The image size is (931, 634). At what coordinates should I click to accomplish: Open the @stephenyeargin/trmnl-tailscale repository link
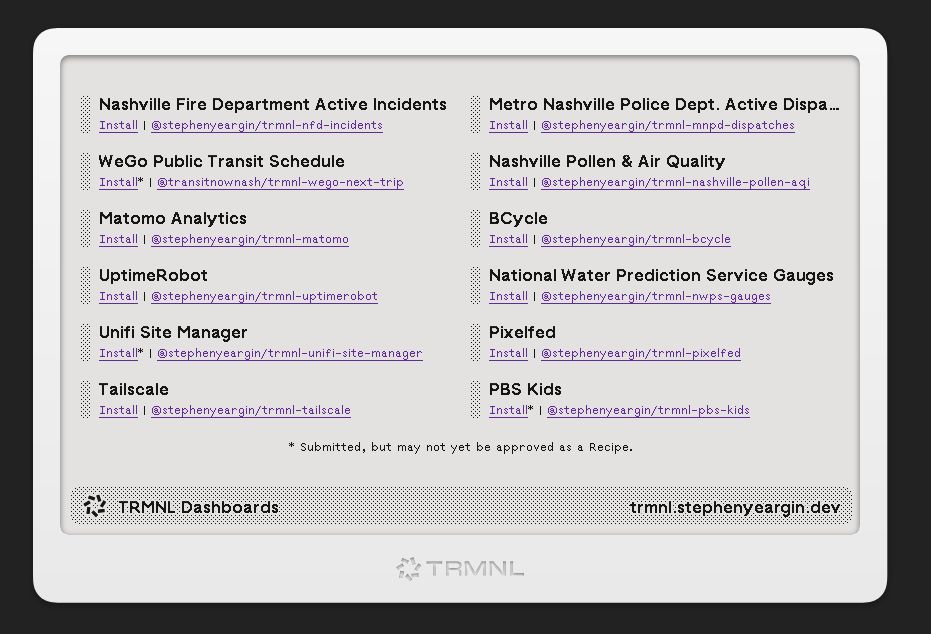(251, 410)
